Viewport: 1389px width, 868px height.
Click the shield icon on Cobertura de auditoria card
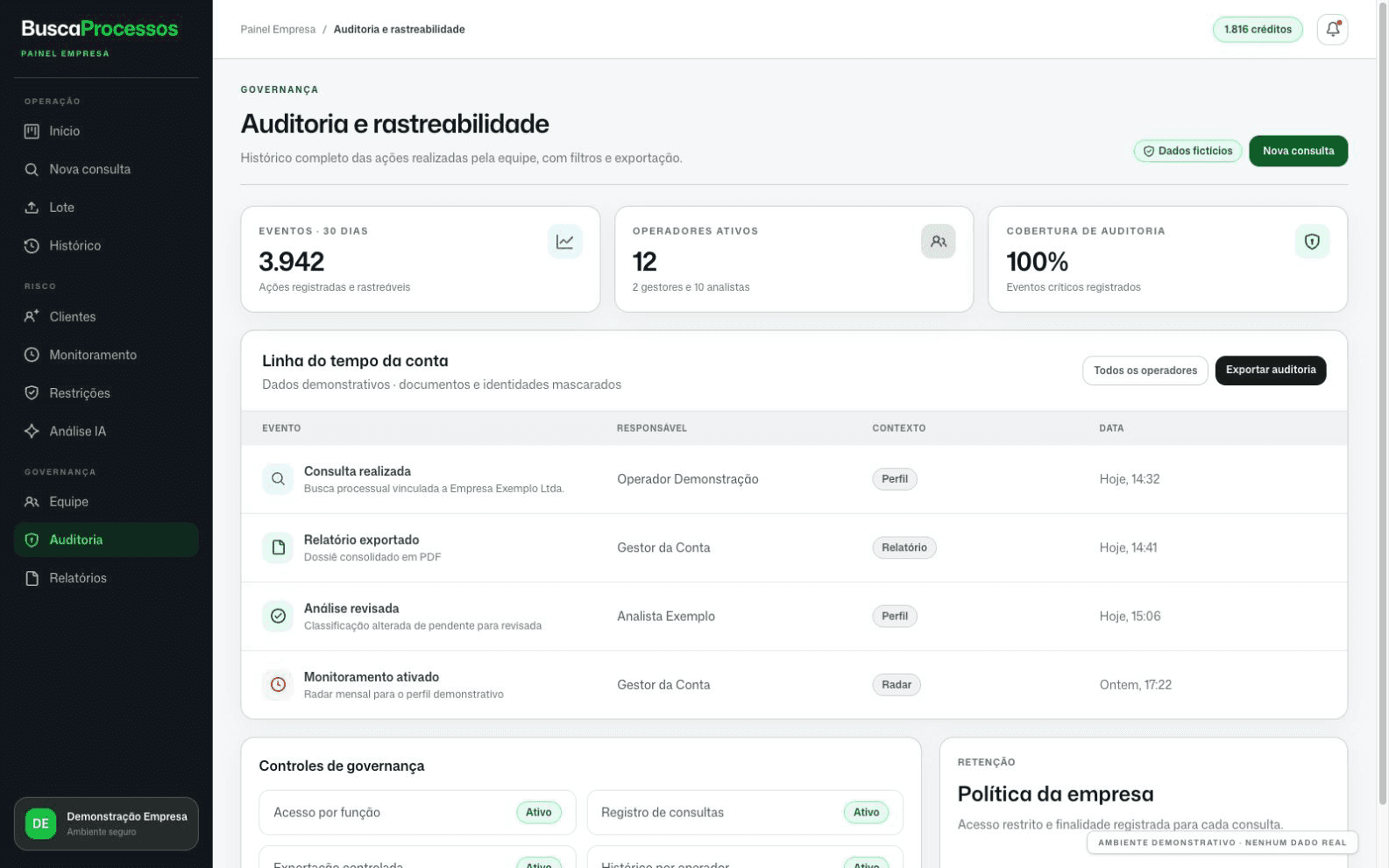[x=1312, y=242]
